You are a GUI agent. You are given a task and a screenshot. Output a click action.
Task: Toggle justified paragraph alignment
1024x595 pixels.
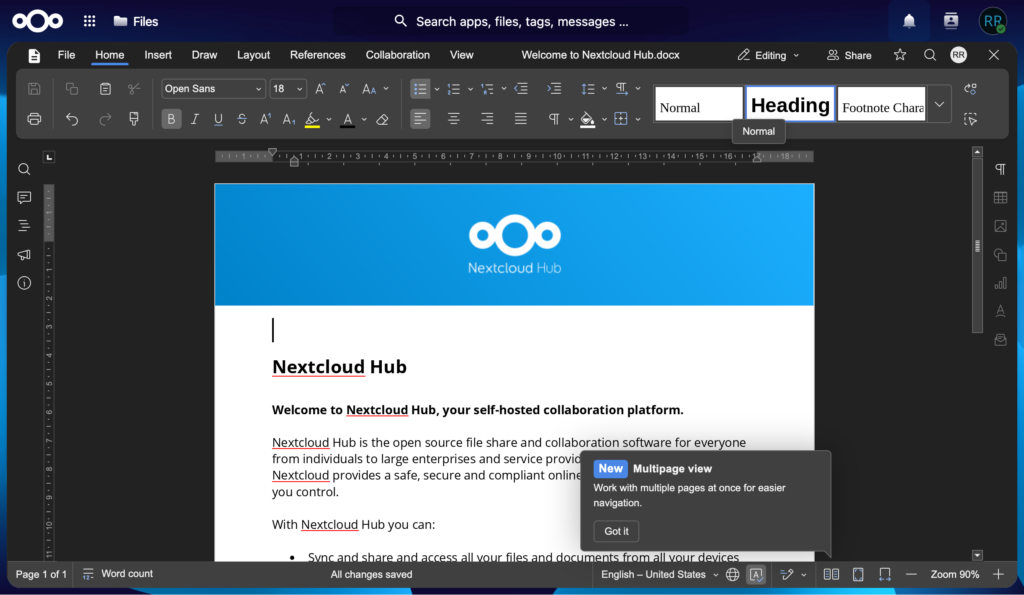520,119
